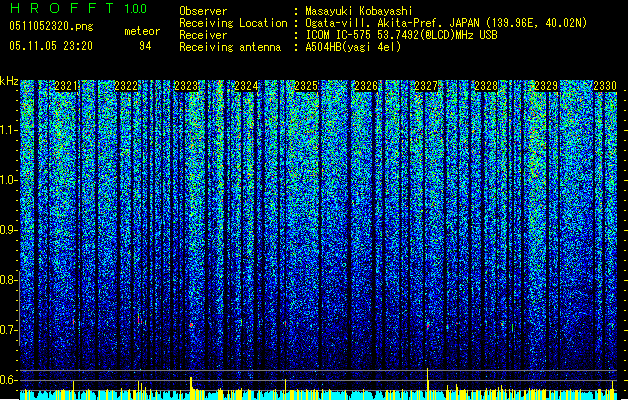Image resolution: width=629 pixels, height=400 pixels.
Task: Click the 2325 time marker
Action: click(x=306, y=86)
